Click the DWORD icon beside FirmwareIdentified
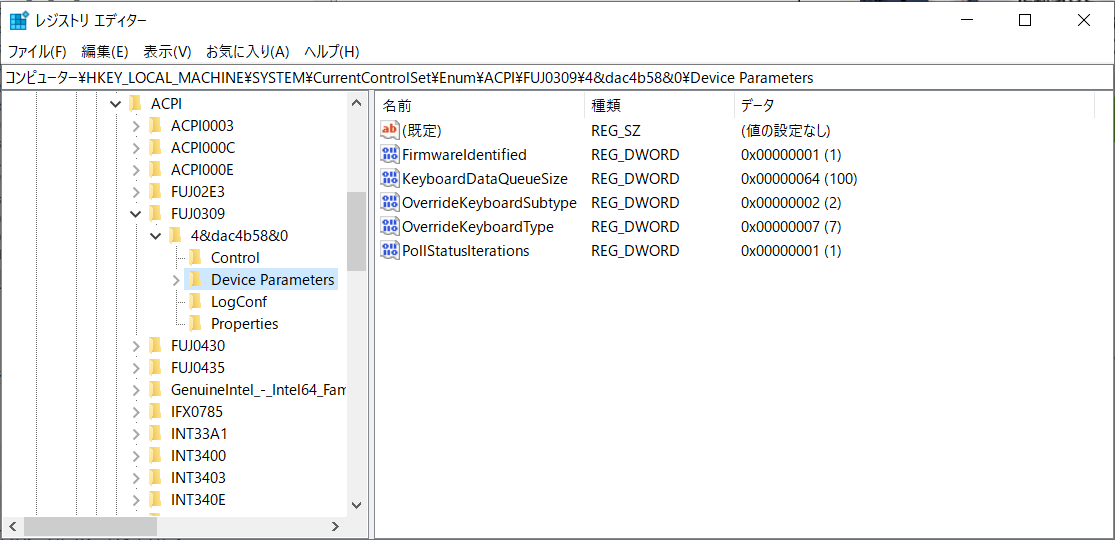This screenshot has width=1115, height=540. coord(390,155)
